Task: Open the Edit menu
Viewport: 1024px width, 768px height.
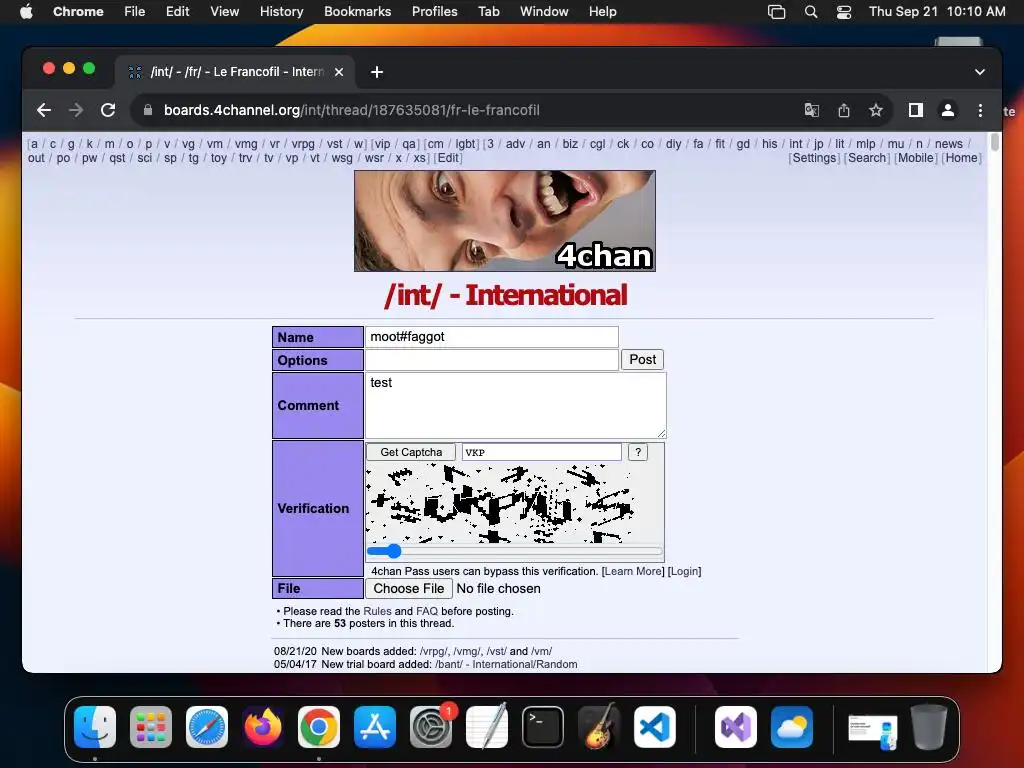Action: click(177, 11)
